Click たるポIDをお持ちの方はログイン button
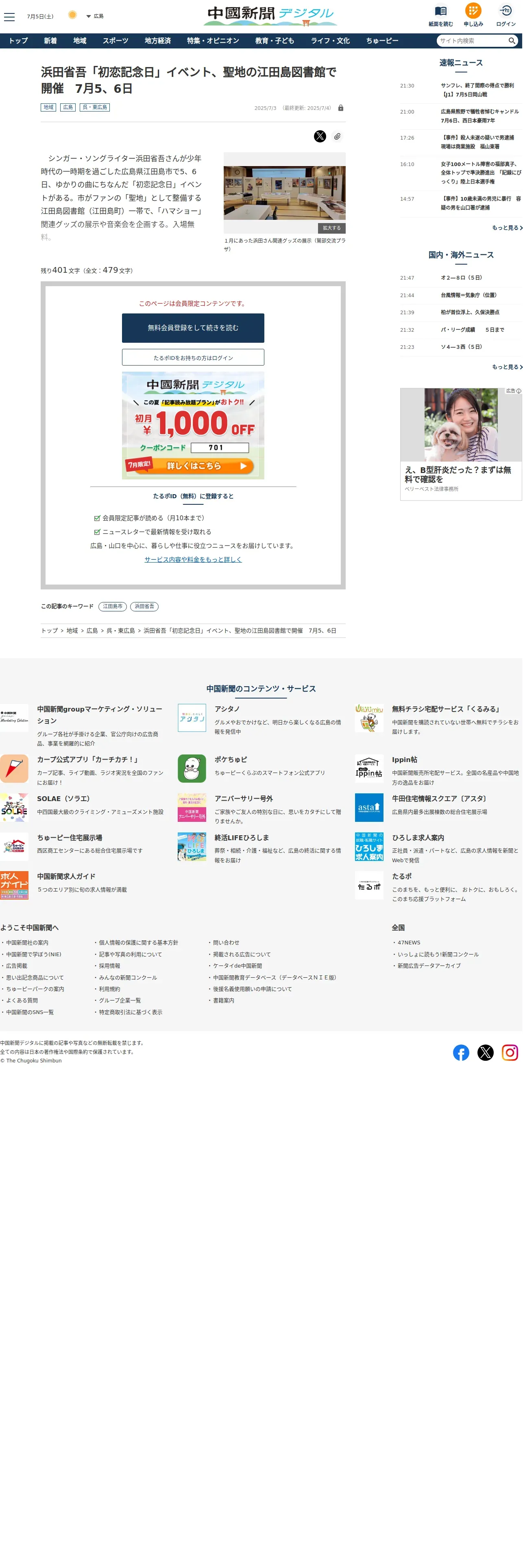523x1568 pixels. coord(194,357)
